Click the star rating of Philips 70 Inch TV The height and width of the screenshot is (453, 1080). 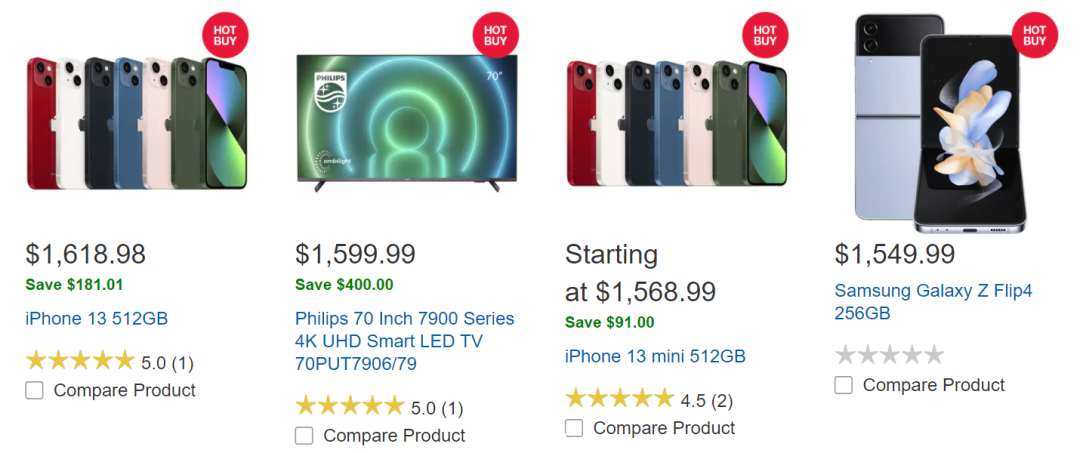[x=350, y=406]
